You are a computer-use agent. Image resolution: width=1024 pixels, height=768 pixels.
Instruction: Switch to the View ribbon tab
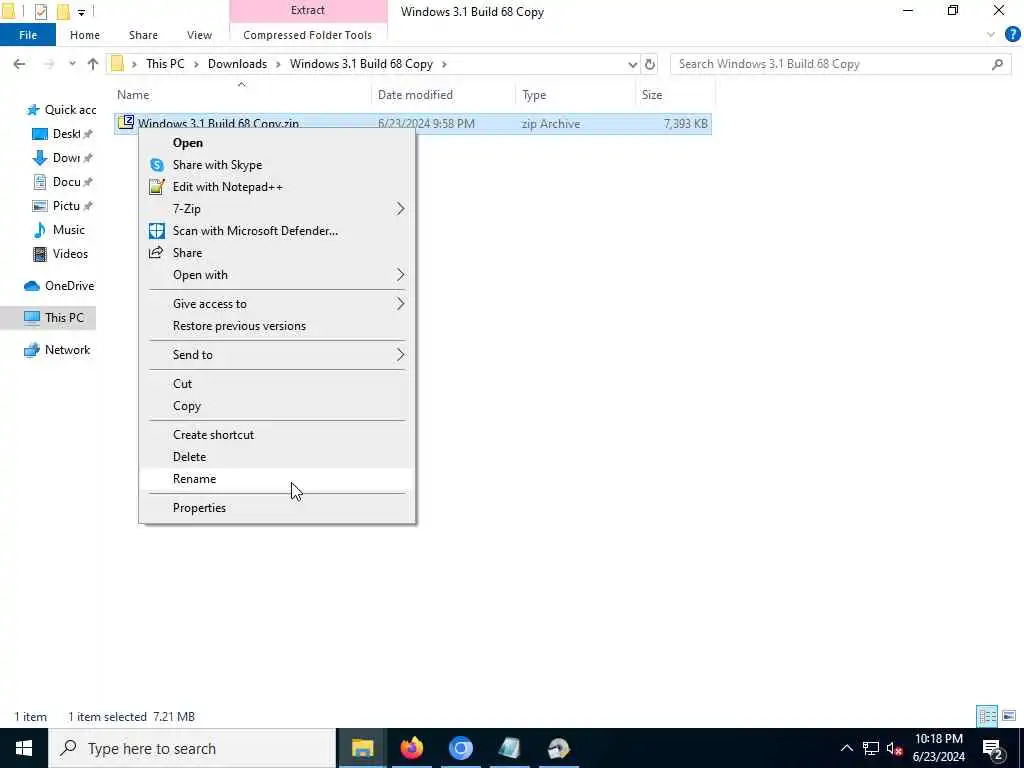coord(199,35)
